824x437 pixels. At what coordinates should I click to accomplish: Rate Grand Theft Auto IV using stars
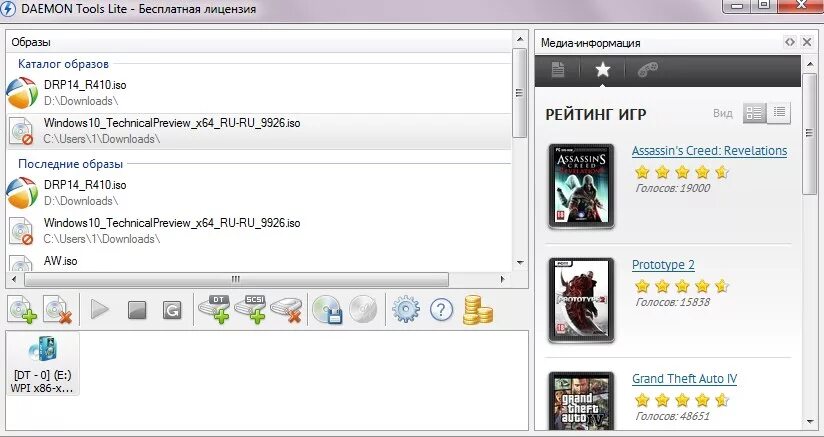pyautogui.click(x=682, y=400)
